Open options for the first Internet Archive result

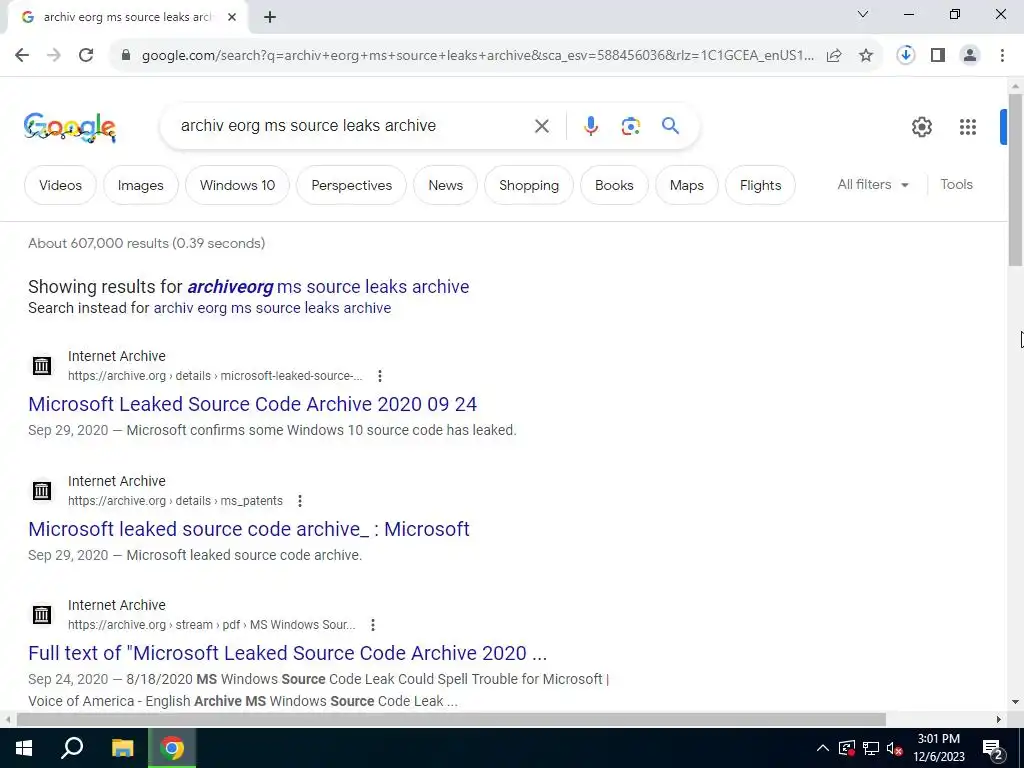(379, 376)
